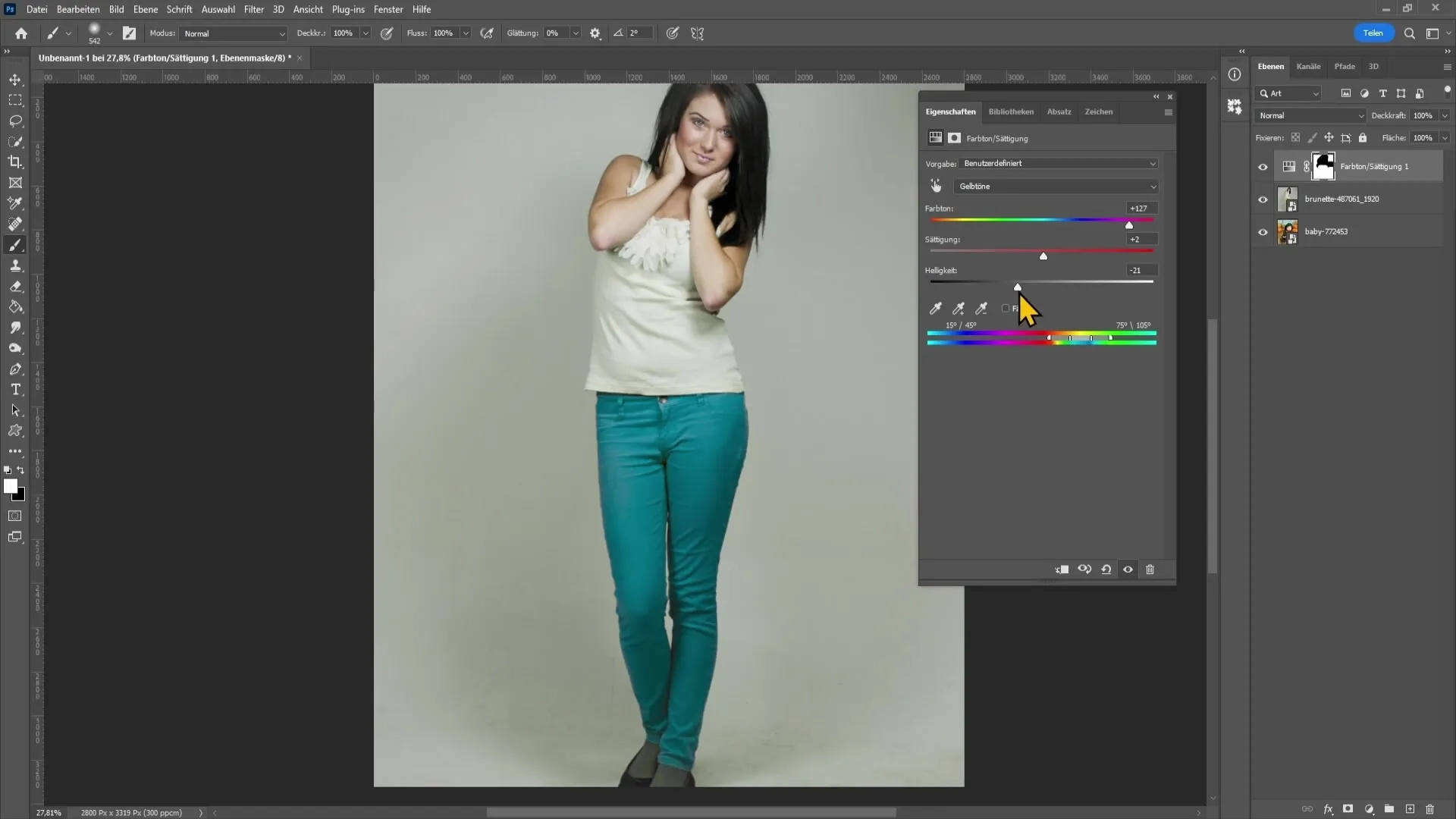Toggle the symmetry butterfly option

coord(698,33)
